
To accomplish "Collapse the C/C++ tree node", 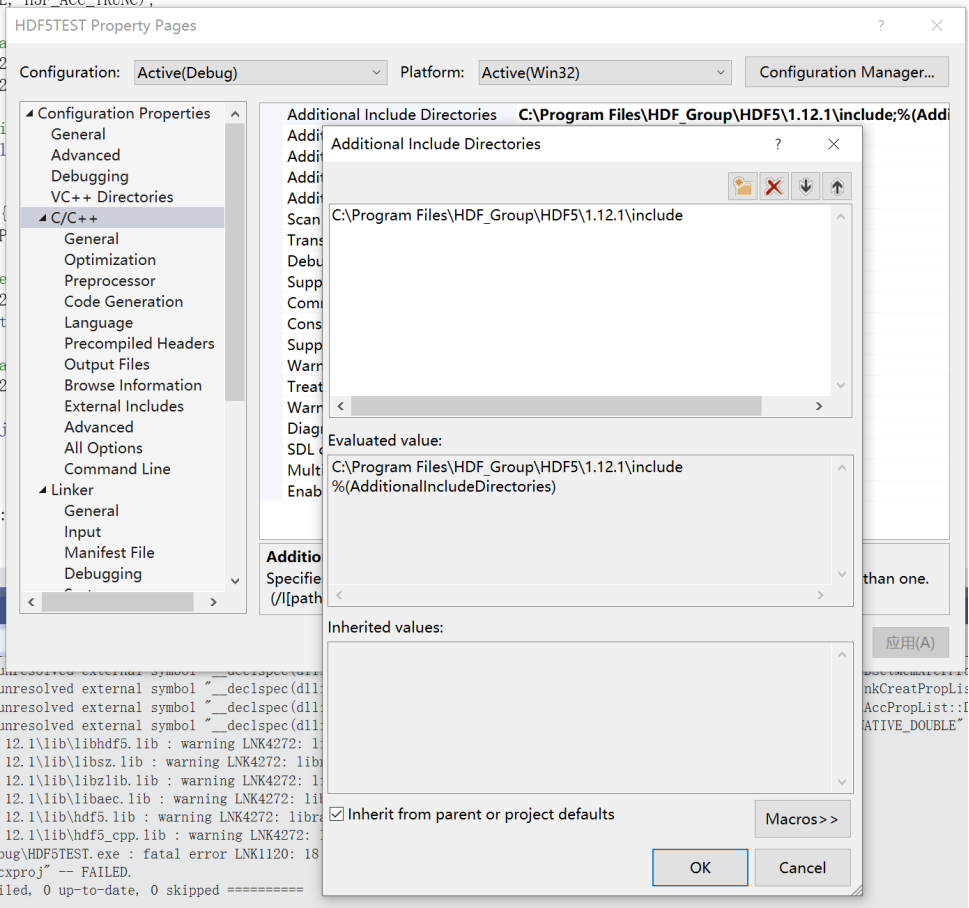I will 43,218.
